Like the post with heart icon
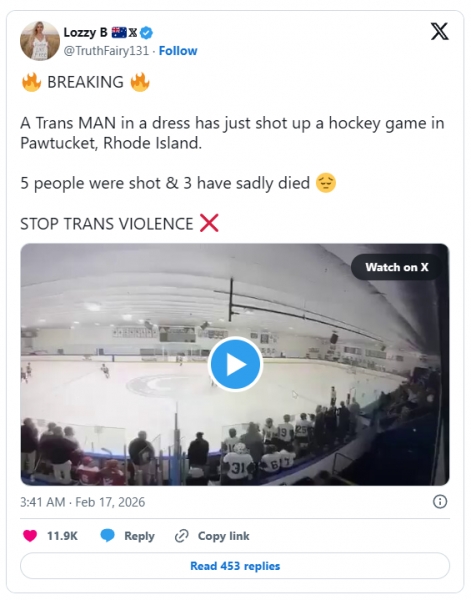This screenshot has height=600, width=471. [30, 536]
